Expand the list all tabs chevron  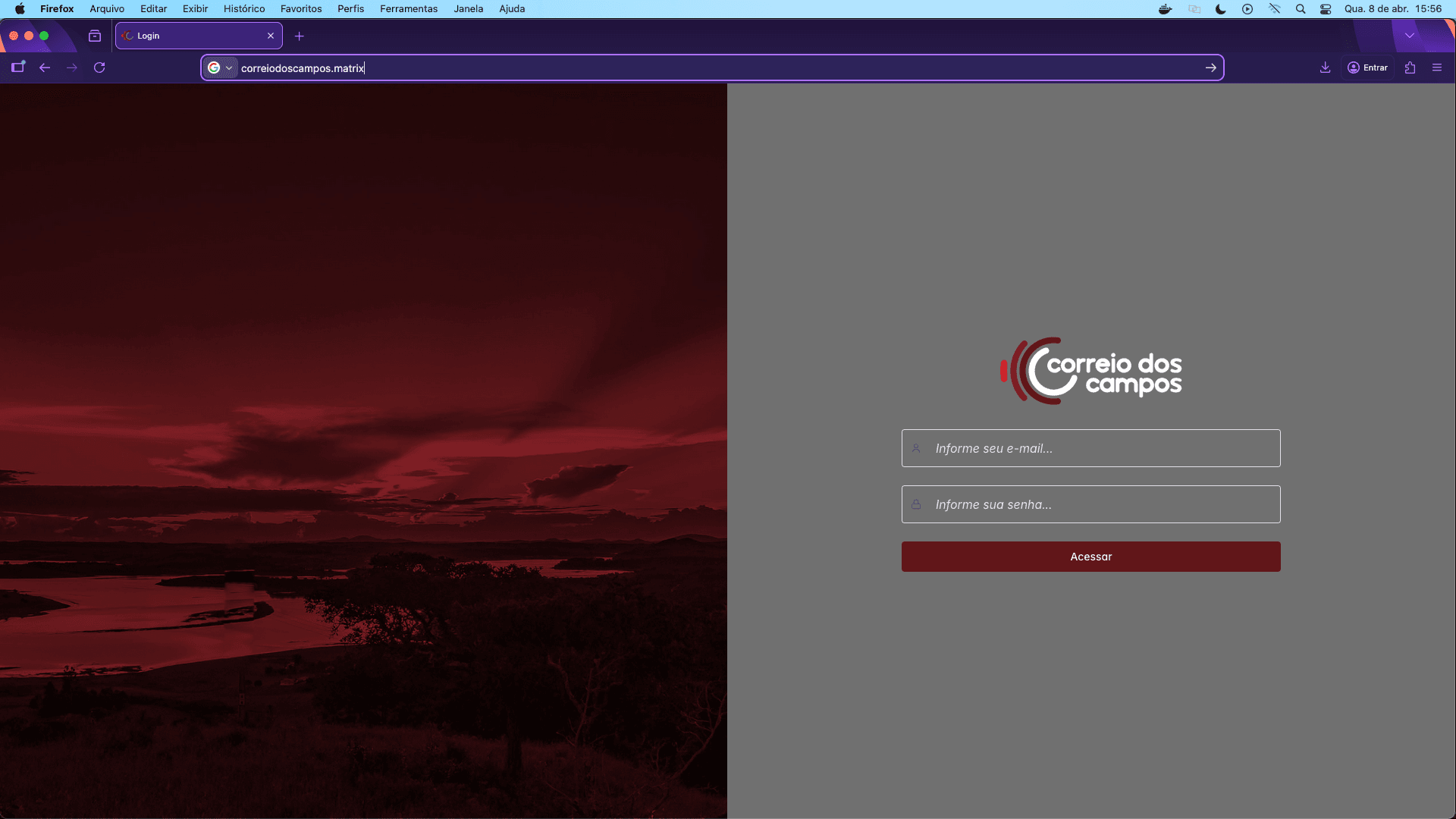coord(1410,36)
